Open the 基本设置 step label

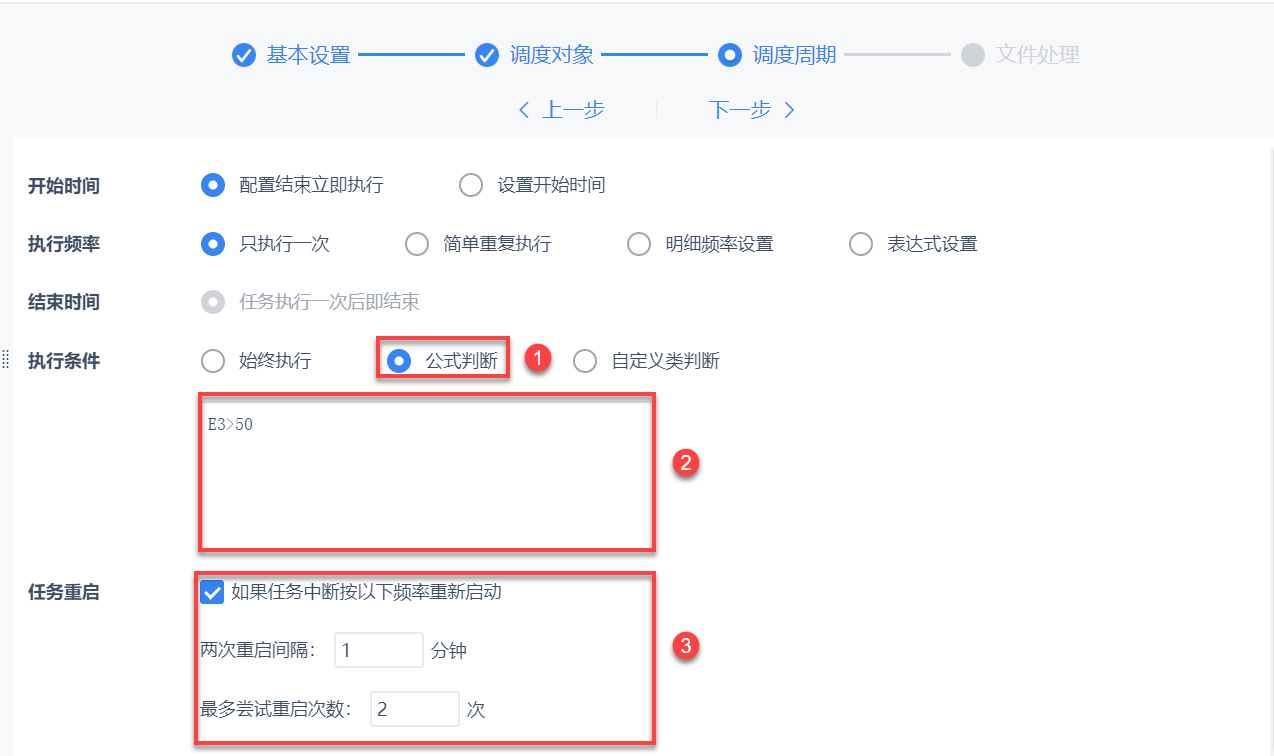pos(309,55)
